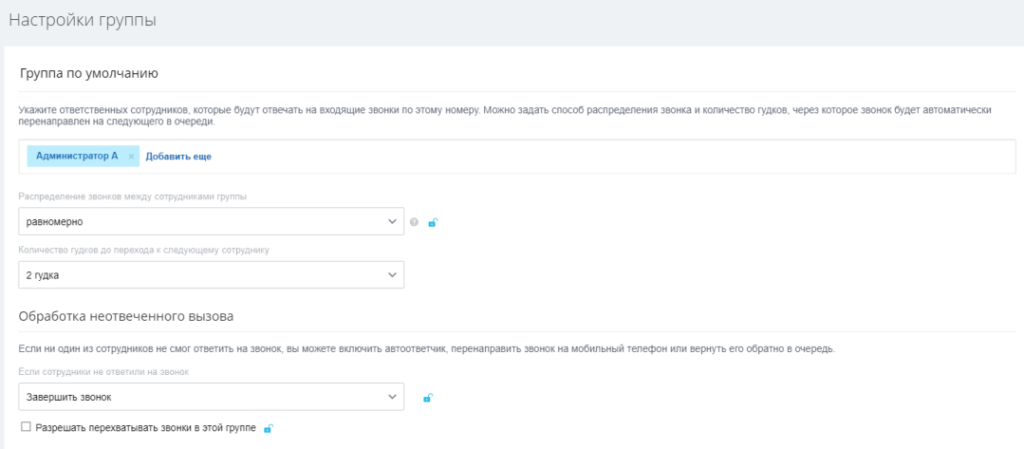
Task: Click the help icon next to равномерно dropdown
Action: 414,222
